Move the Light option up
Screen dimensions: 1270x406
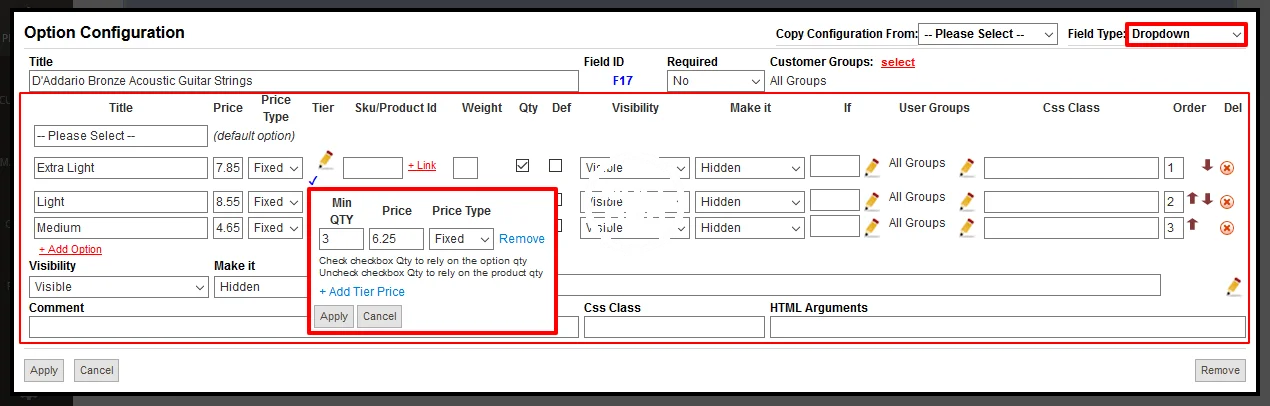[1192, 199]
